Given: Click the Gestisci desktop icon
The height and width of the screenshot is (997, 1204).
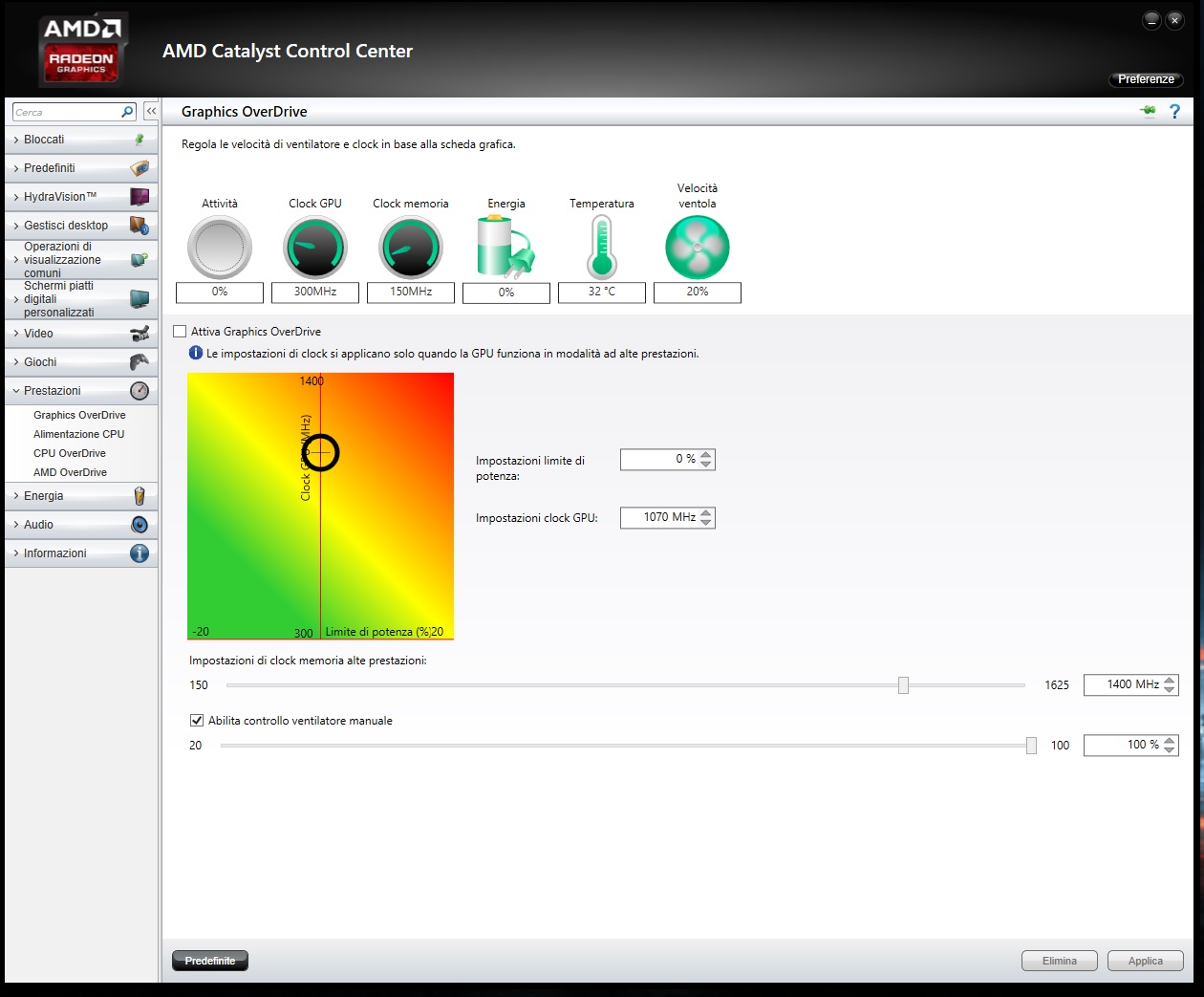Looking at the screenshot, I should (140, 226).
